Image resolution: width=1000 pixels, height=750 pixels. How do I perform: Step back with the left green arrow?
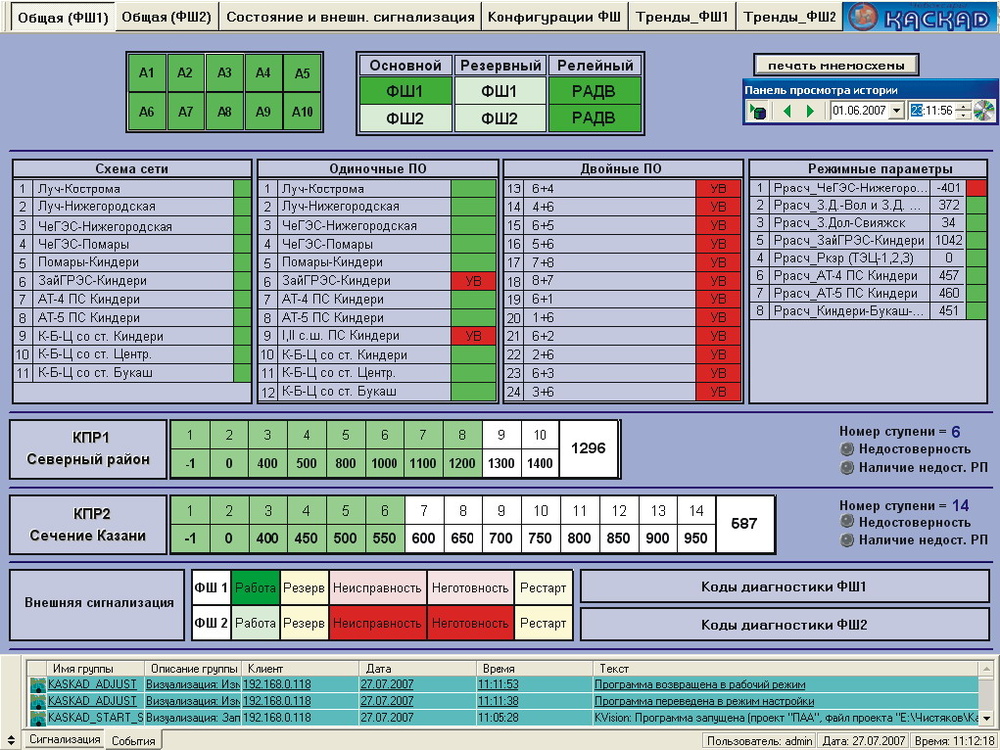(786, 111)
